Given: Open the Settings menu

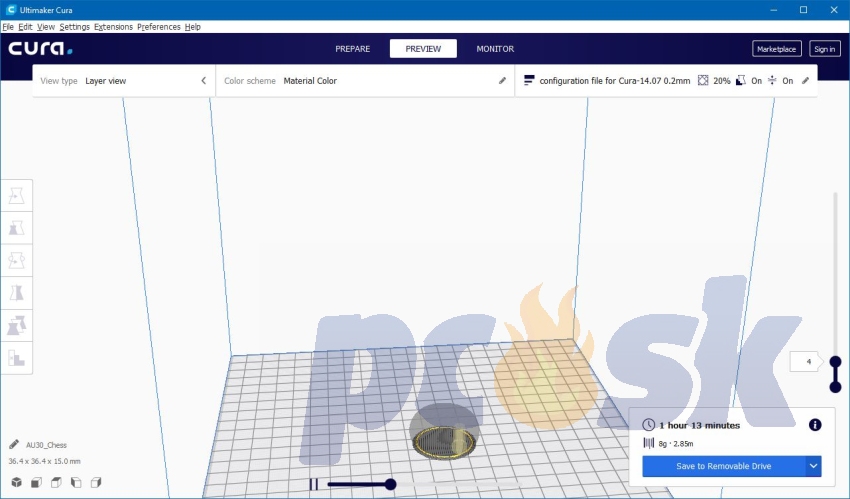Looking at the screenshot, I should pyautogui.click(x=74, y=27).
